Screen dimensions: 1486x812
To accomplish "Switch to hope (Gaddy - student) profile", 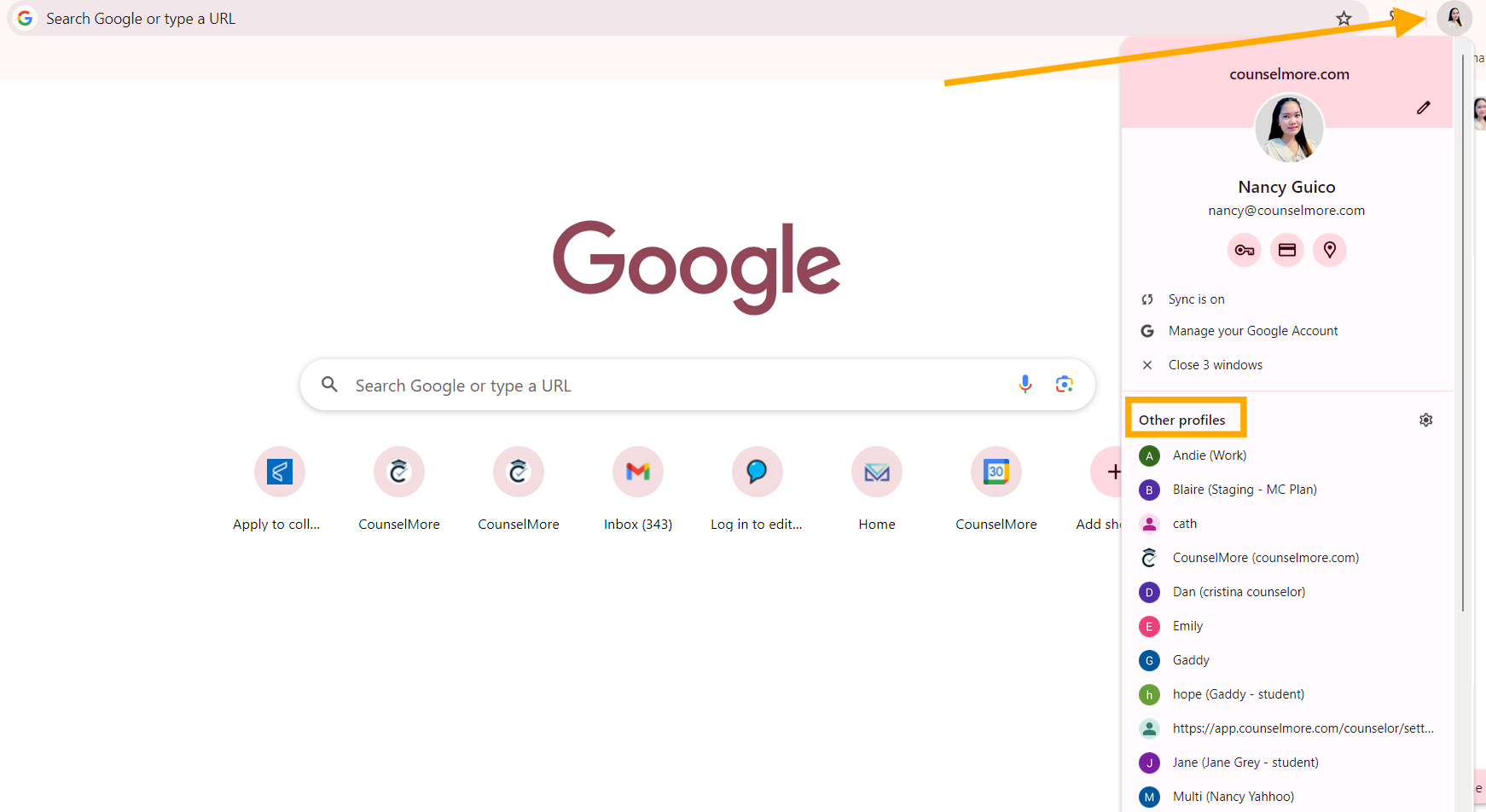I will coord(1287,694).
